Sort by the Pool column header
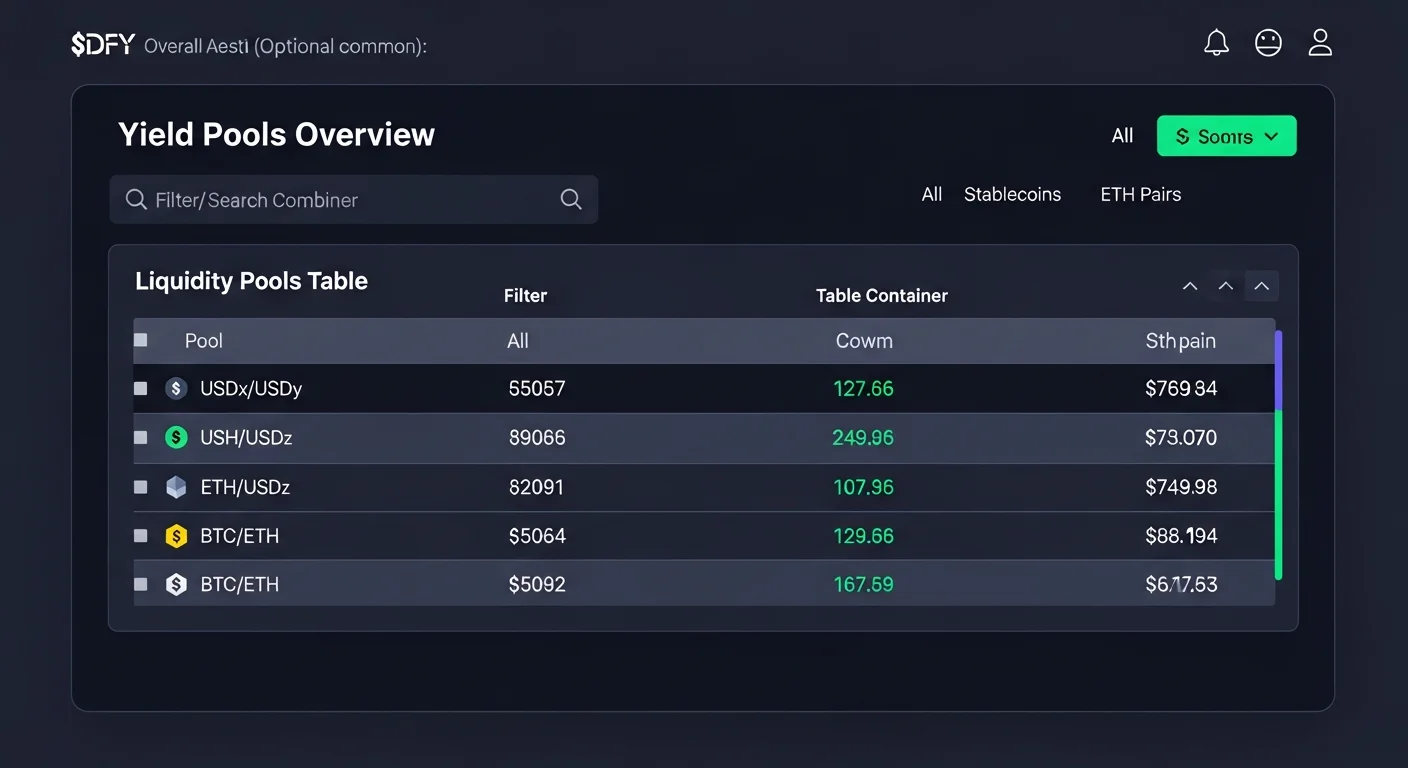Screen dimensions: 1408x768 point(204,340)
